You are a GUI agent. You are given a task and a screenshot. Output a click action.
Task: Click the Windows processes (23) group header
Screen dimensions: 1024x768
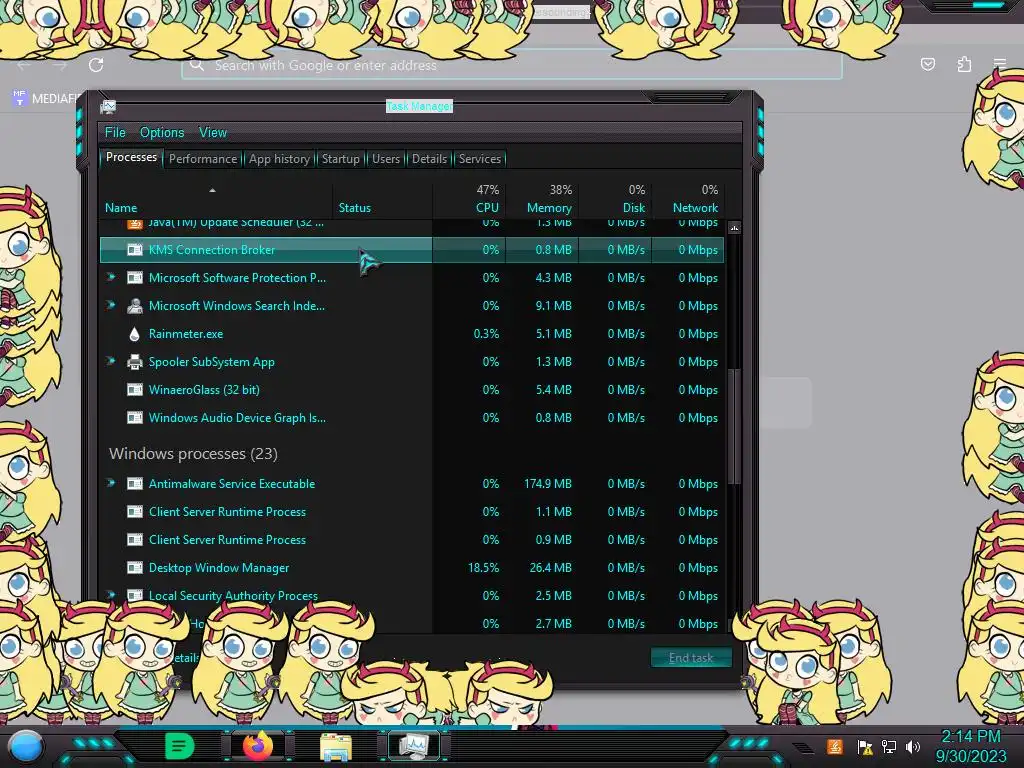pos(193,454)
